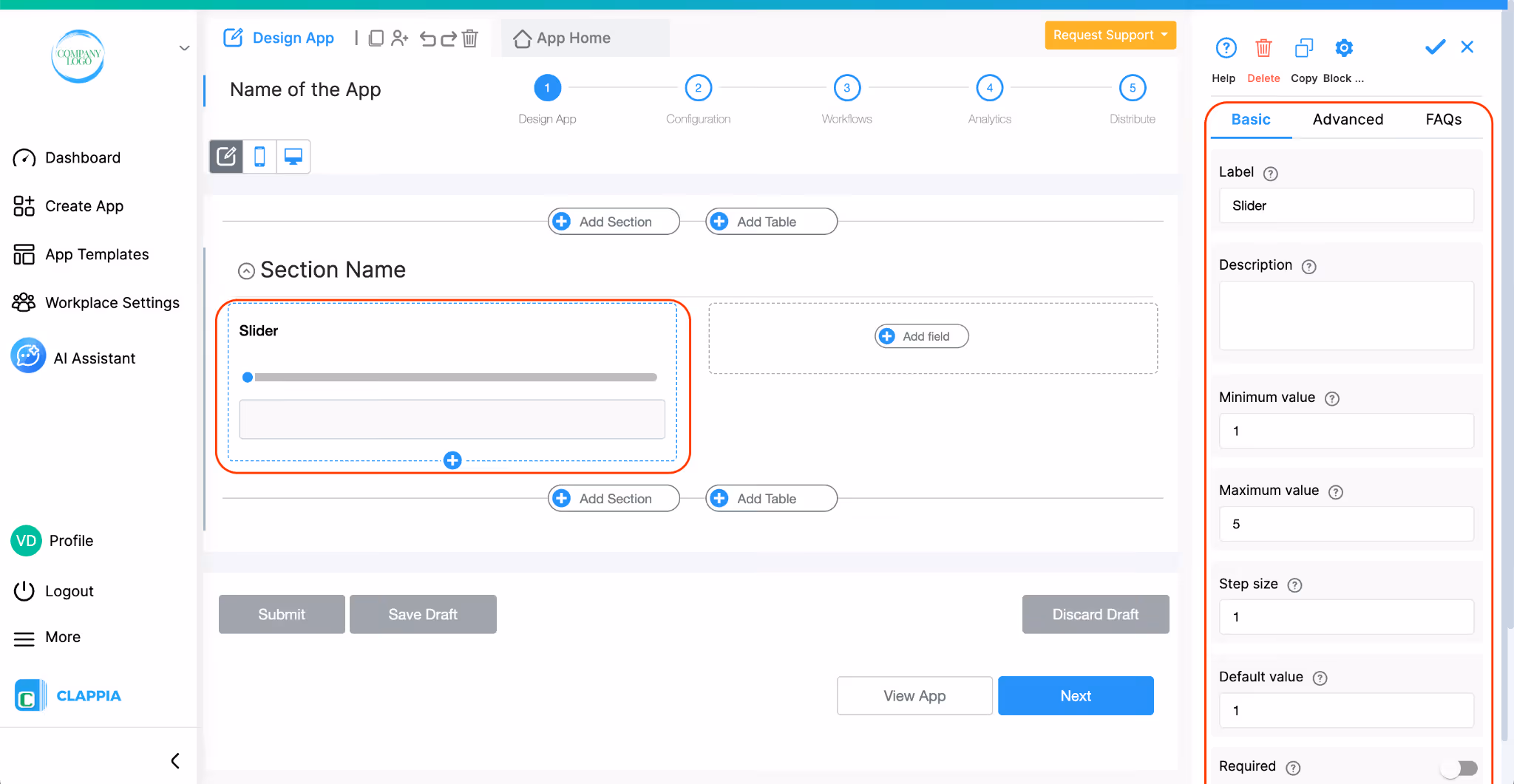The width and height of the screenshot is (1514, 784).
Task: Click the Label input field
Action: coord(1346,205)
